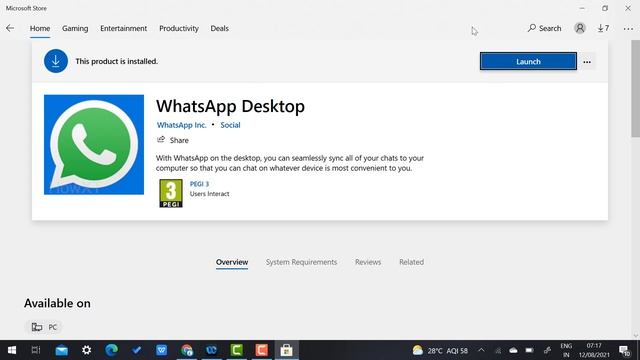The width and height of the screenshot is (640, 360).
Task: Click the 'Available on' heading
Action: coord(57,303)
